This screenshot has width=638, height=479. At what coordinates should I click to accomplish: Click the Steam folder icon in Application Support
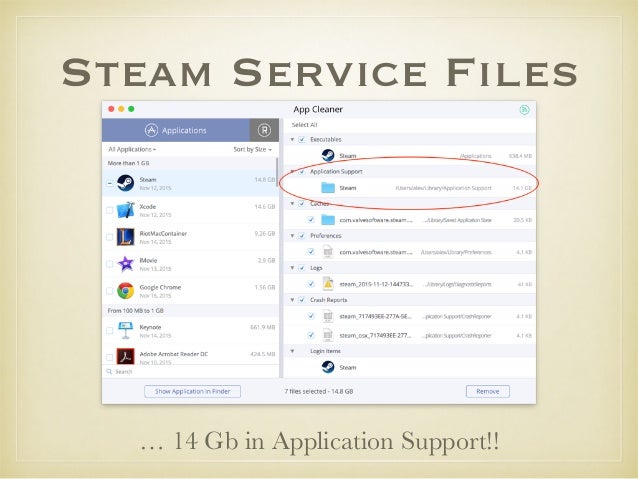tap(328, 188)
